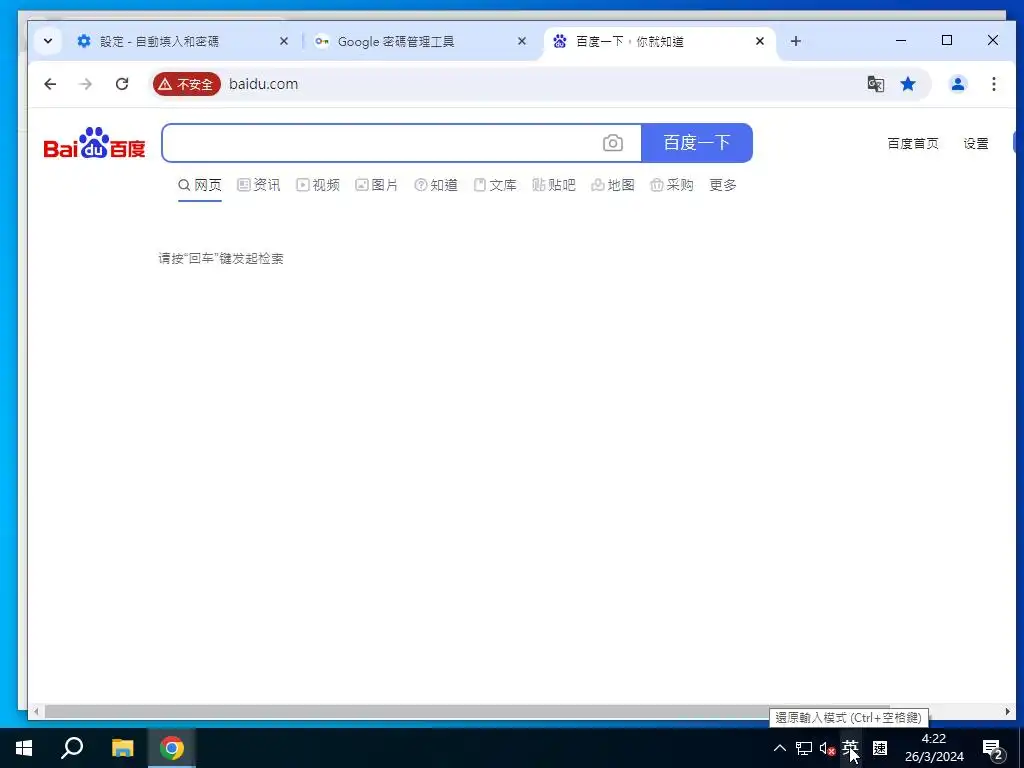
Task: Select the 百度一下 tab
Action: 660,41
